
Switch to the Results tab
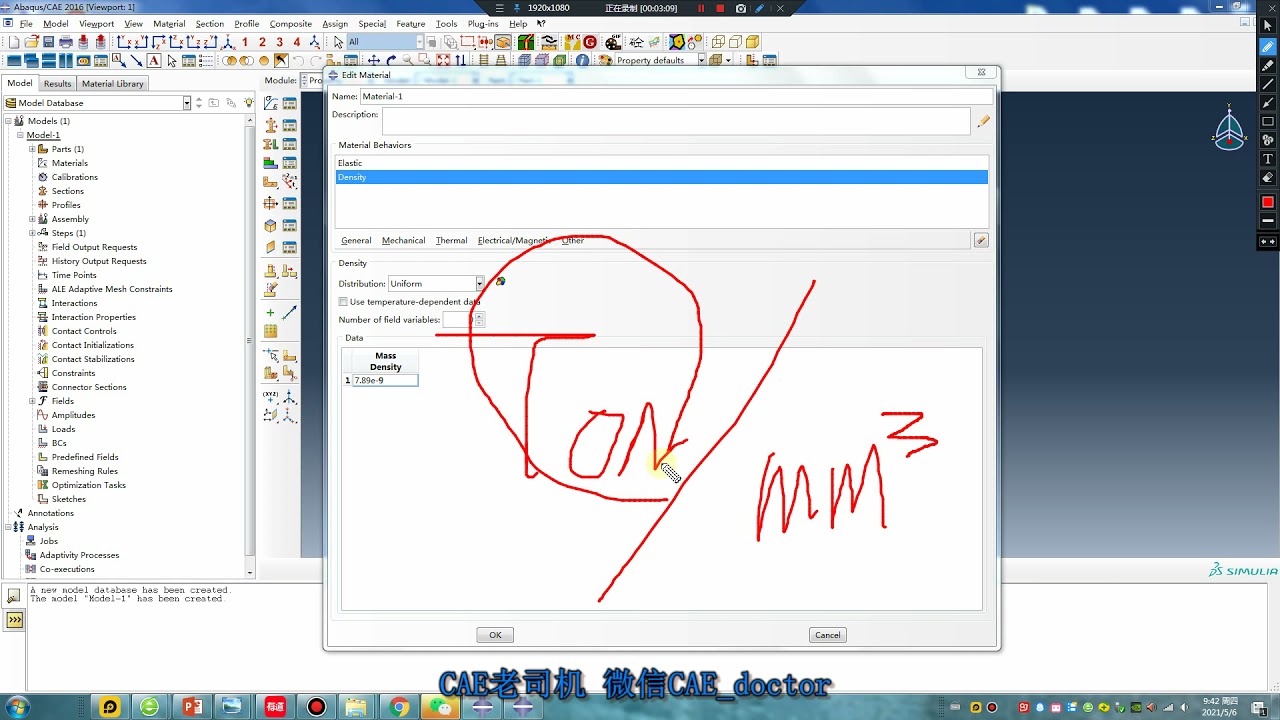pos(57,84)
